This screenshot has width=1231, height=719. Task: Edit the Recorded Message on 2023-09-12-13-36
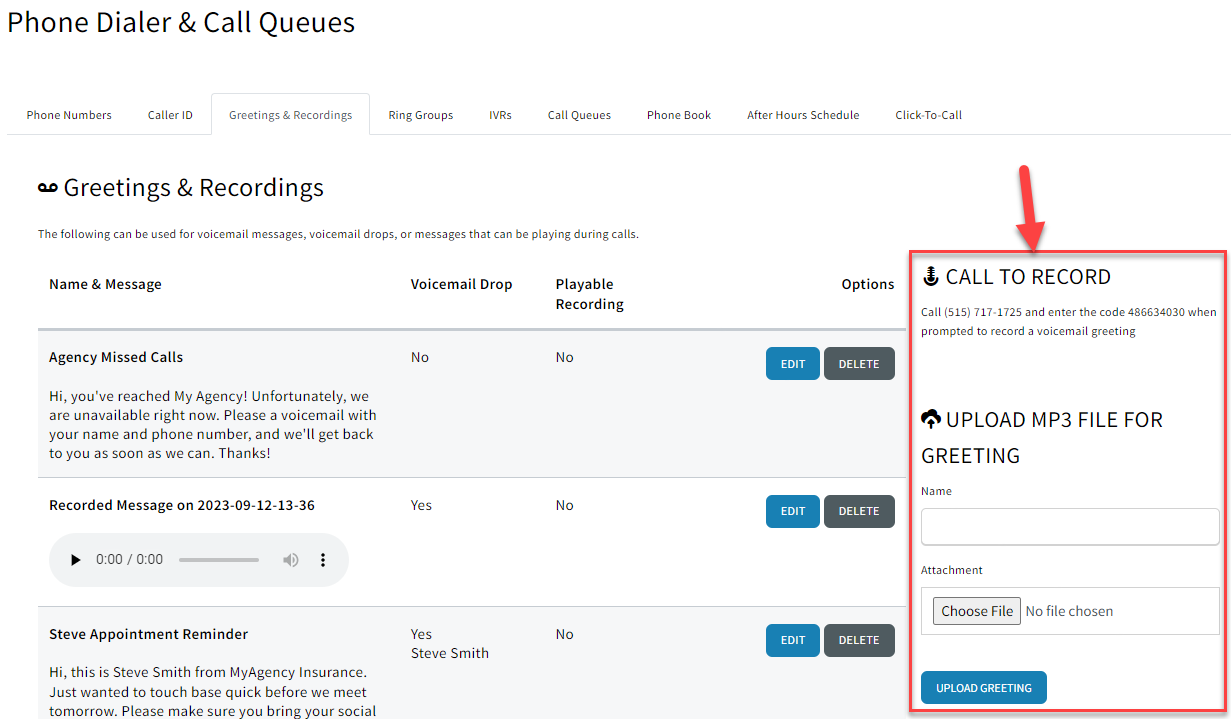(x=793, y=511)
